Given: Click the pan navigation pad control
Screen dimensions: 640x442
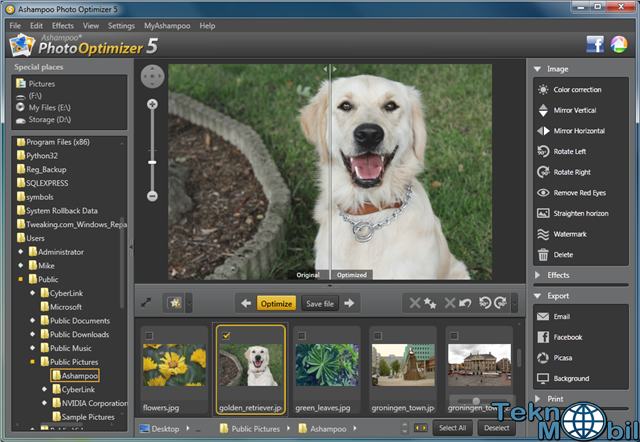Looking at the screenshot, I should coord(152,76).
